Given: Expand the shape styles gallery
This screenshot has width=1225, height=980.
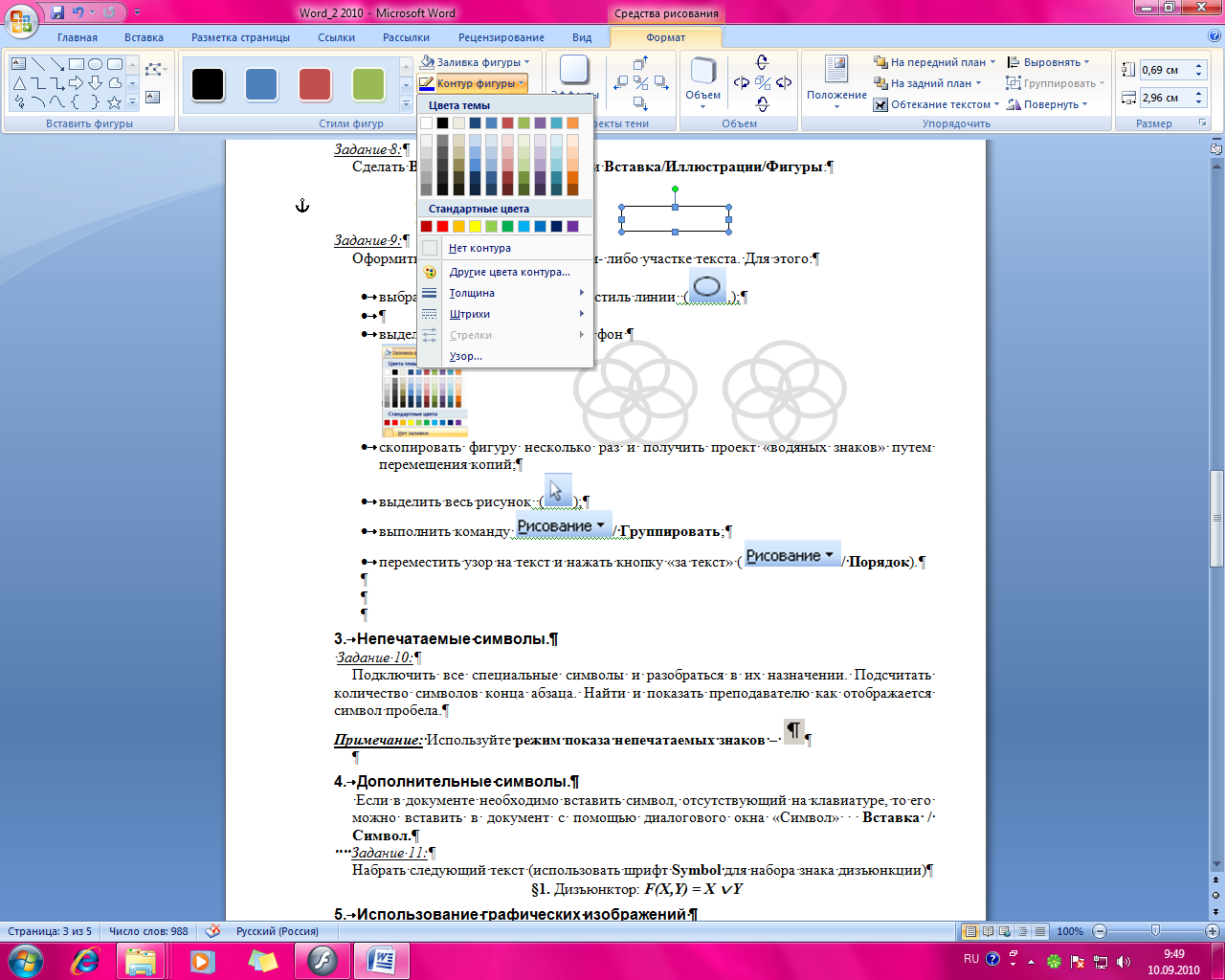Looking at the screenshot, I should (x=406, y=103).
